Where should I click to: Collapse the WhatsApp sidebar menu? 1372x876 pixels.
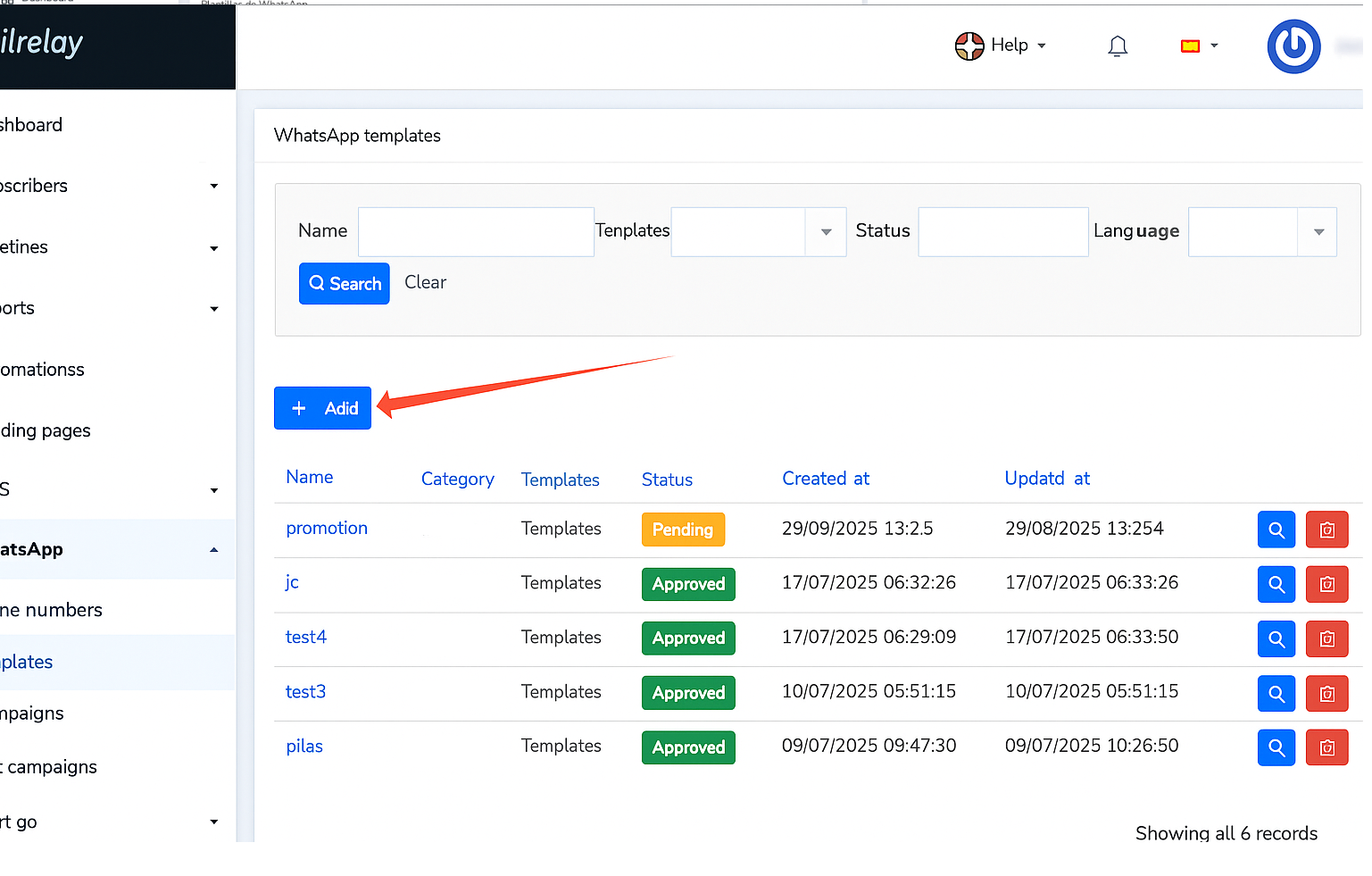(x=116, y=549)
